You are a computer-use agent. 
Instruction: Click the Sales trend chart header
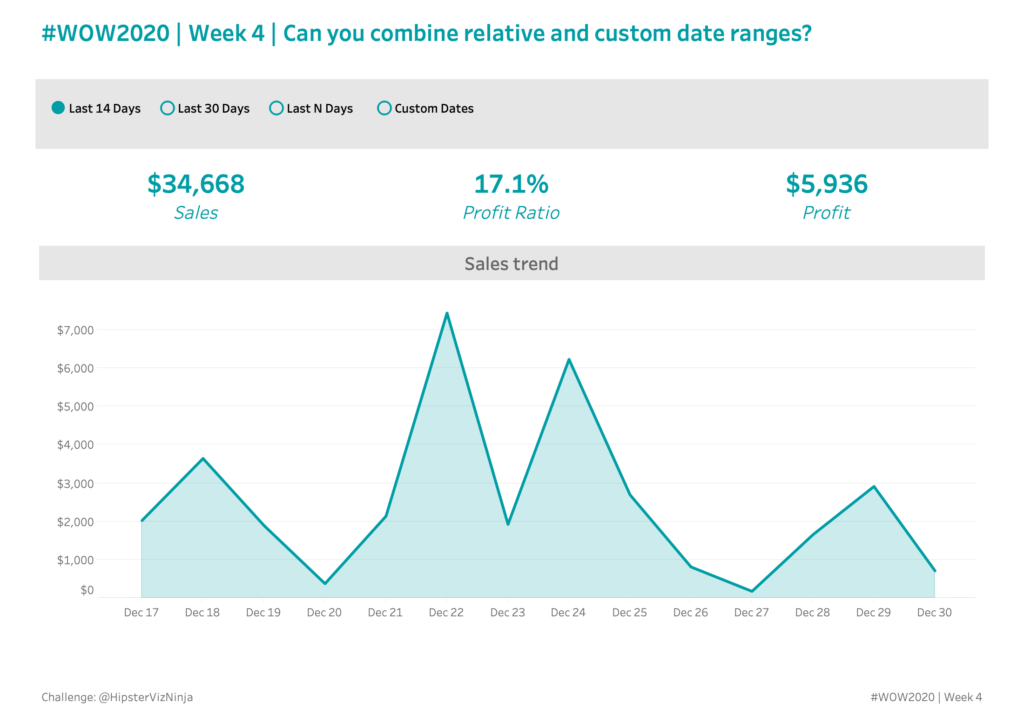511,264
